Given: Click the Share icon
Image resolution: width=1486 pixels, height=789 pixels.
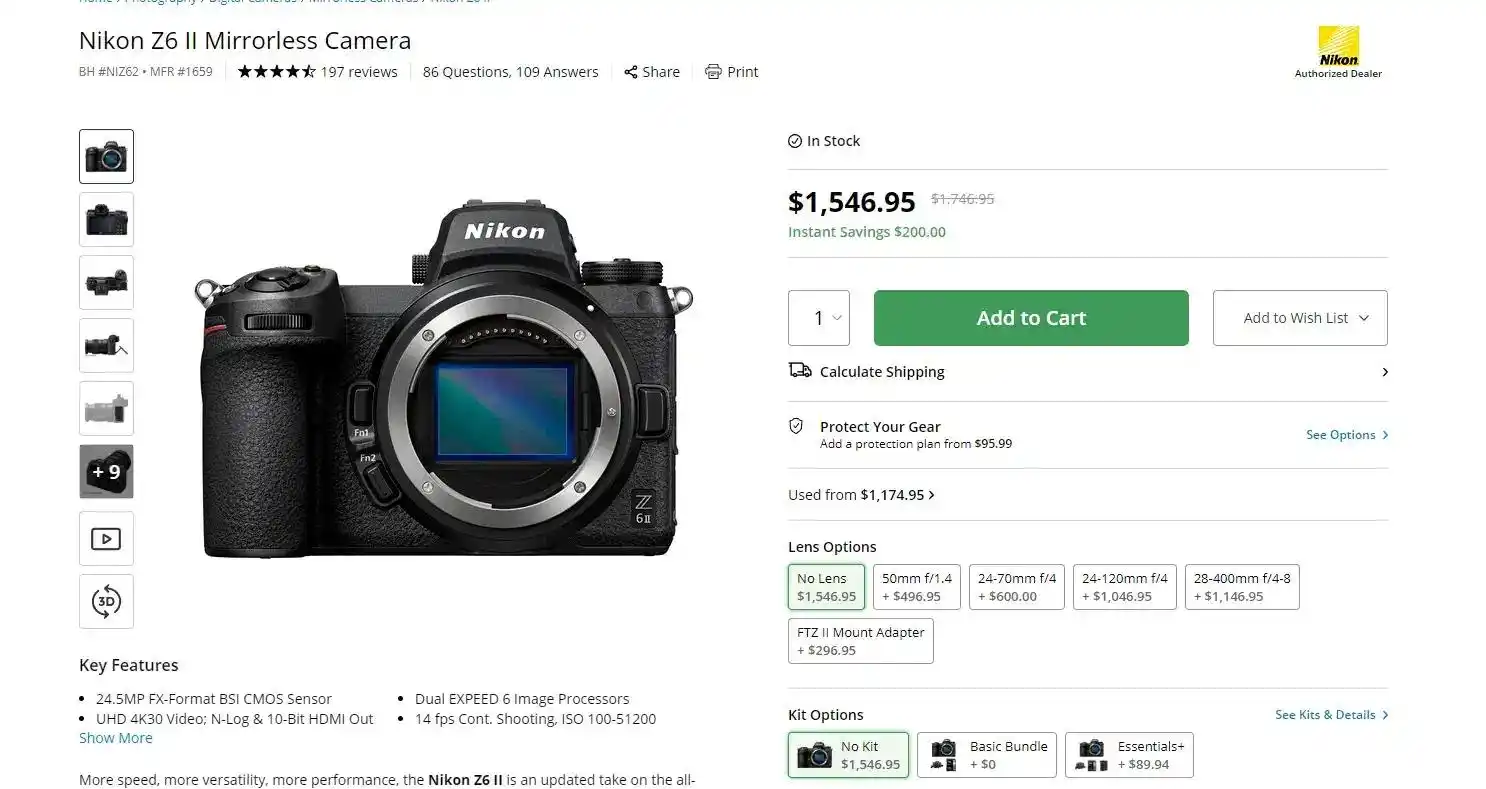Looking at the screenshot, I should 631,72.
